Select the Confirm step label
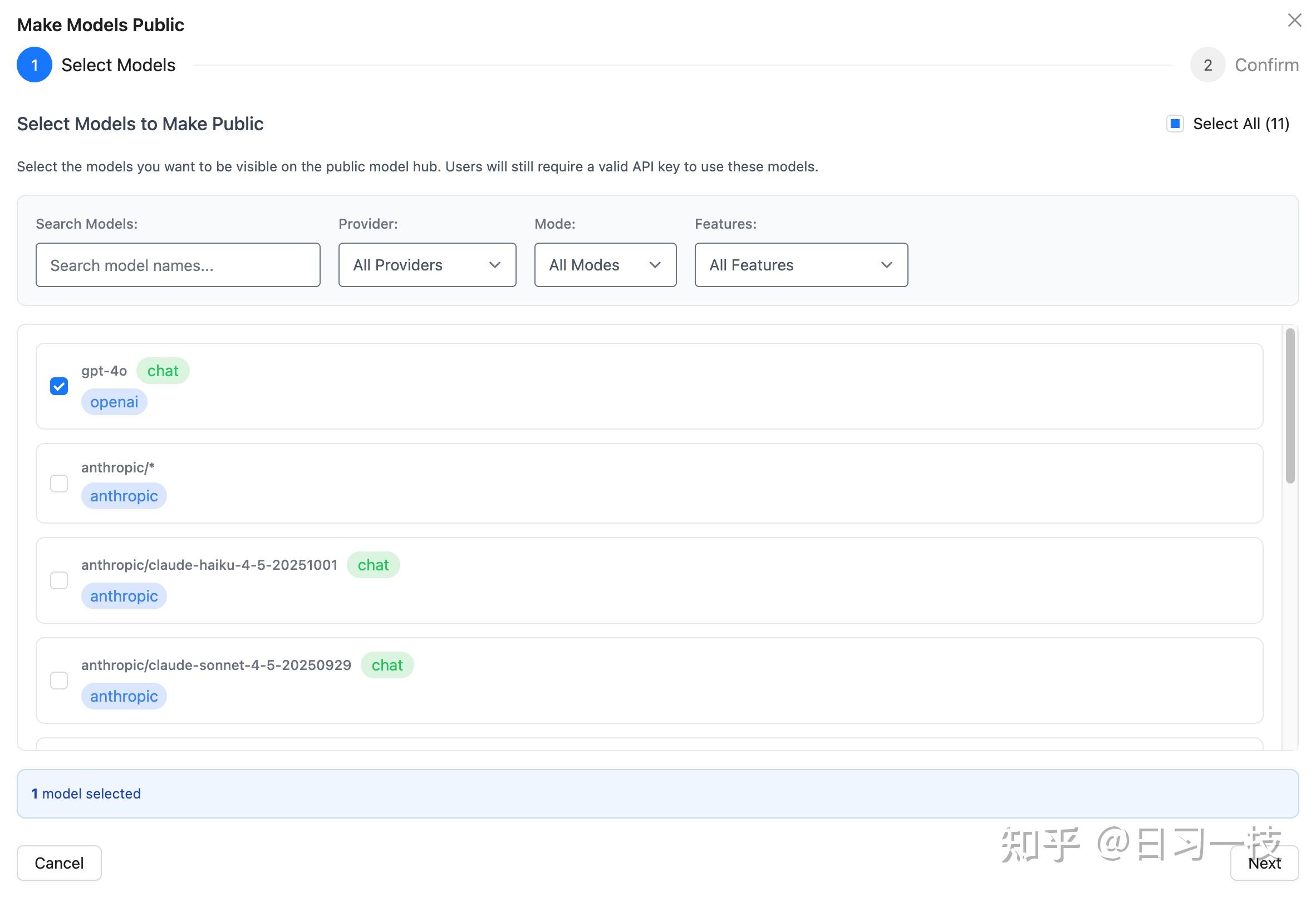The height and width of the screenshot is (897, 1316). pyautogui.click(x=1266, y=65)
